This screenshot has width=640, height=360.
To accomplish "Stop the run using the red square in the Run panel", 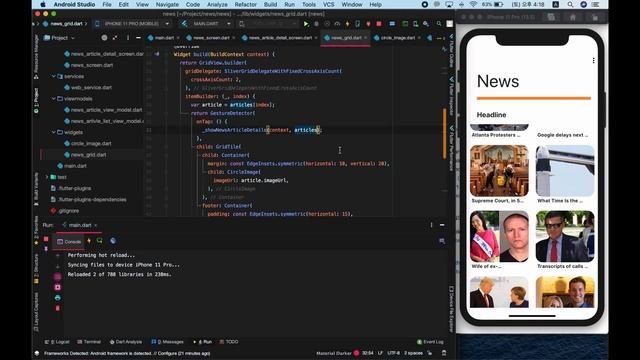I will tap(46, 239).
